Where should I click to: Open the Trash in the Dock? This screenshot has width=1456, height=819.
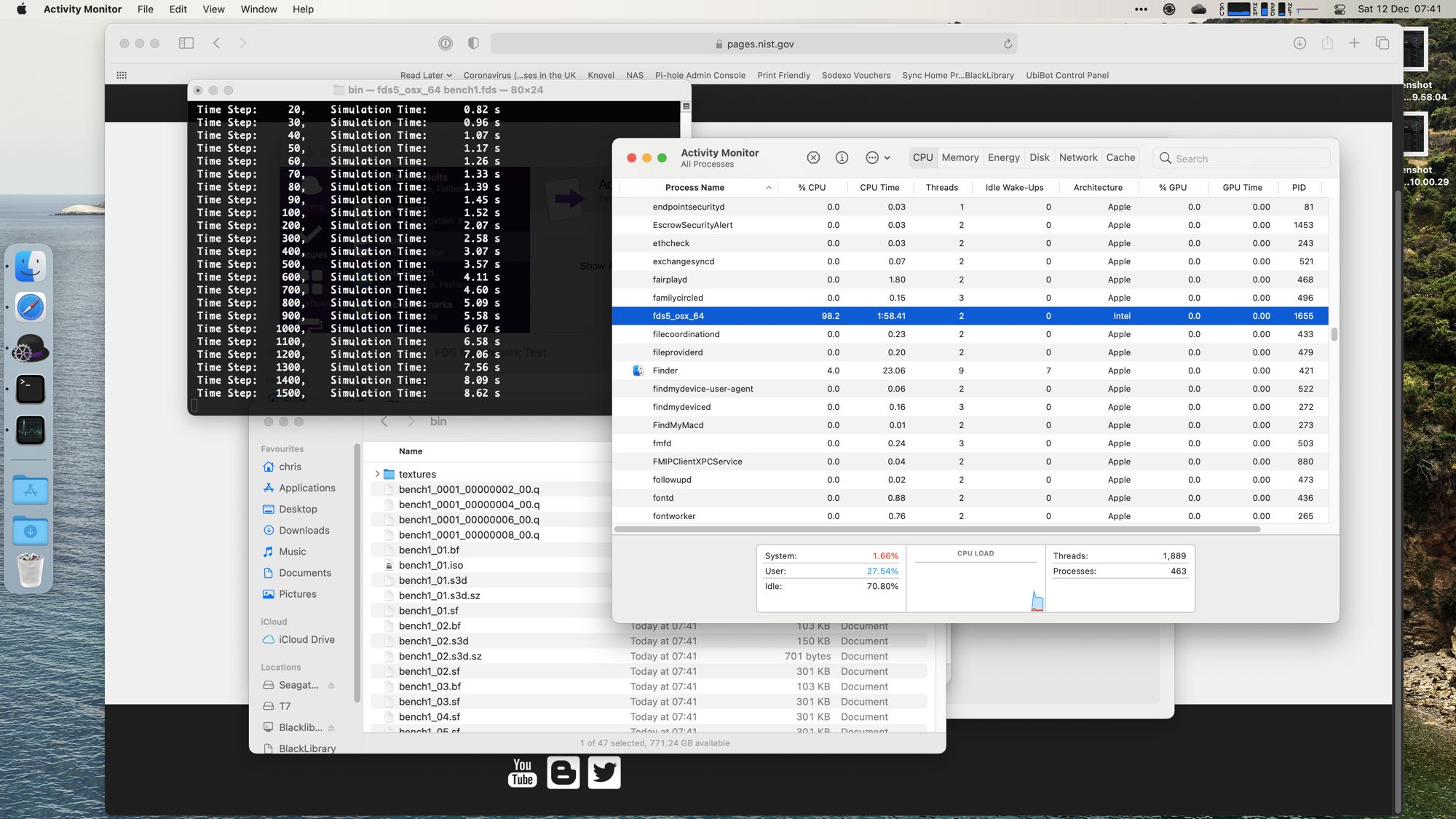point(30,570)
